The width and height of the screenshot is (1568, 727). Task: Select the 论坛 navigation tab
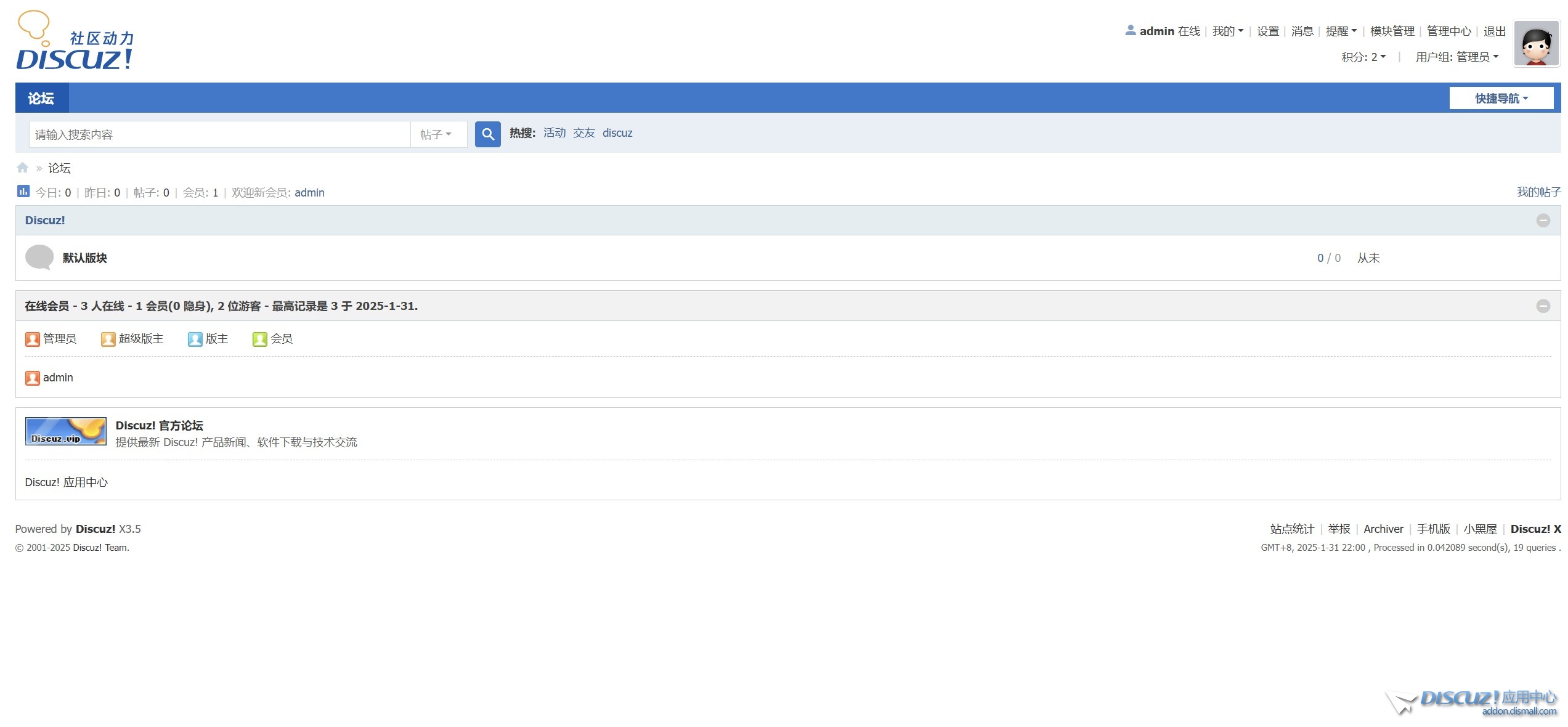[41, 99]
